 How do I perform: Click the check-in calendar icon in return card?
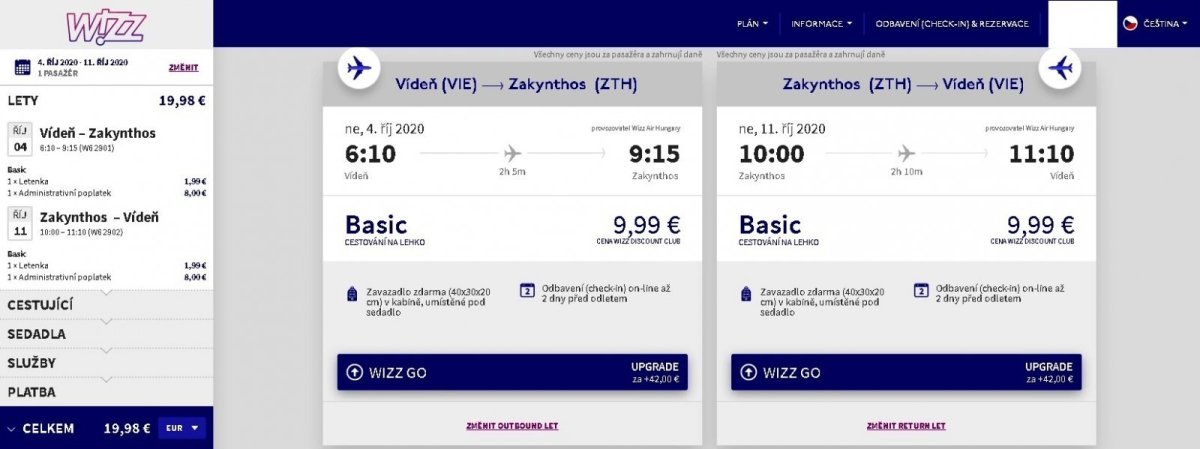[x=921, y=291]
